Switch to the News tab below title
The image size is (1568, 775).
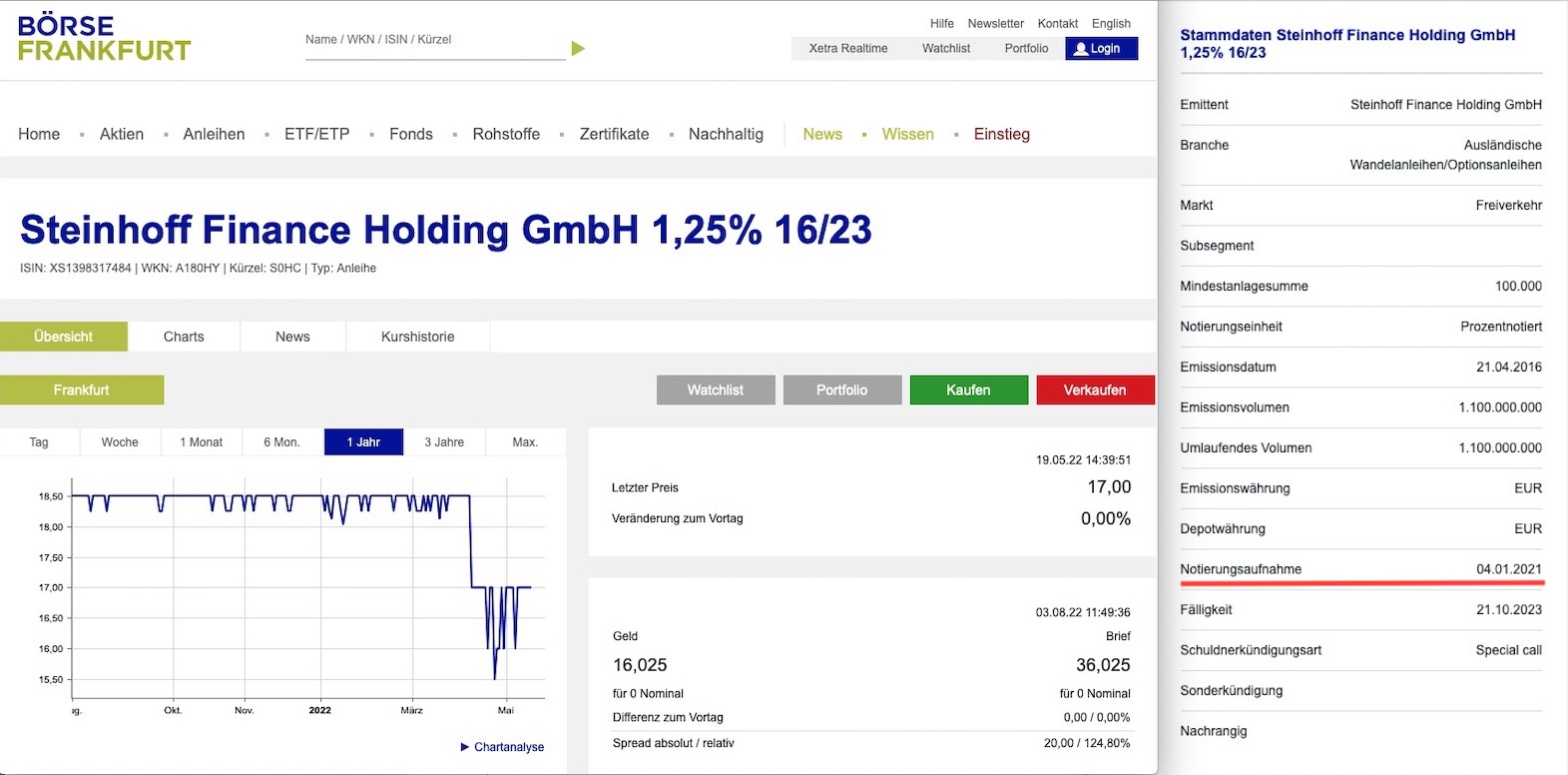coord(292,337)
